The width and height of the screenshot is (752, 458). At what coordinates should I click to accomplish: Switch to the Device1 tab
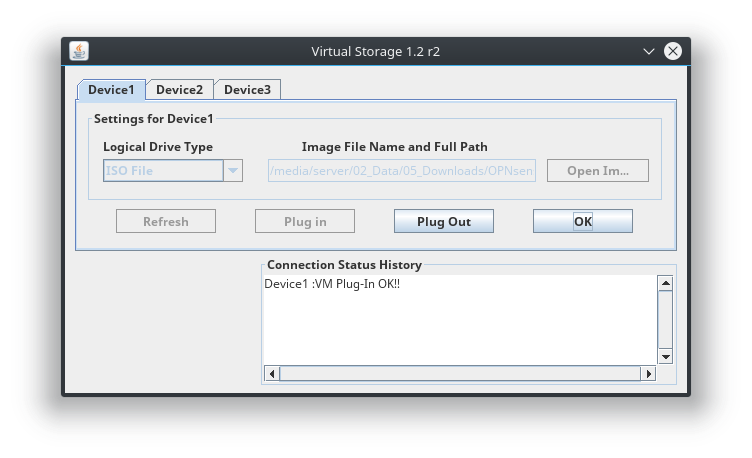111,90
